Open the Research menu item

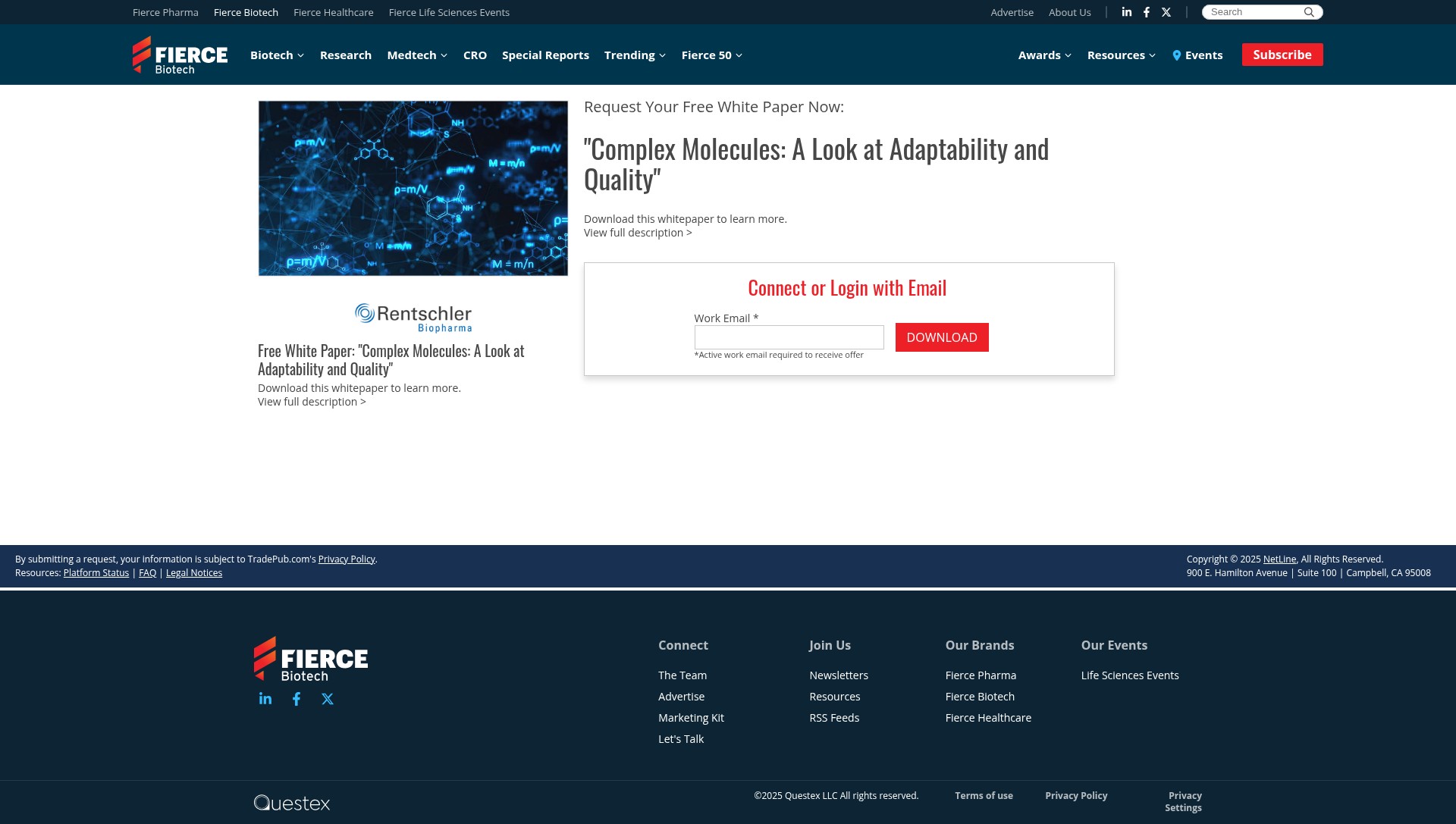pyautogui.click(x=346, y=55)
